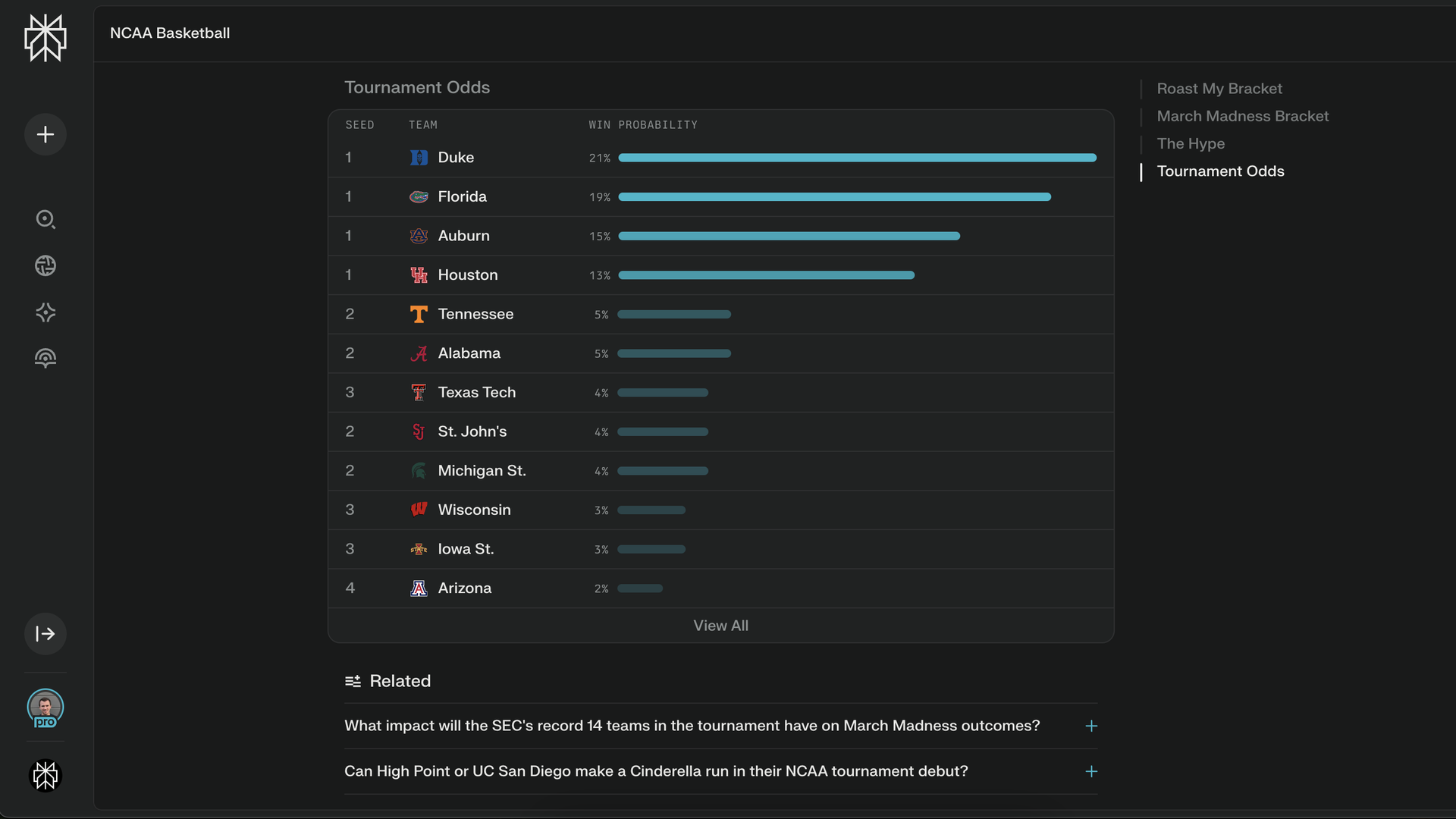1456x819 pixels.
Task: Select the incognito mode icon in sidebar
Action: coord(45,358)
